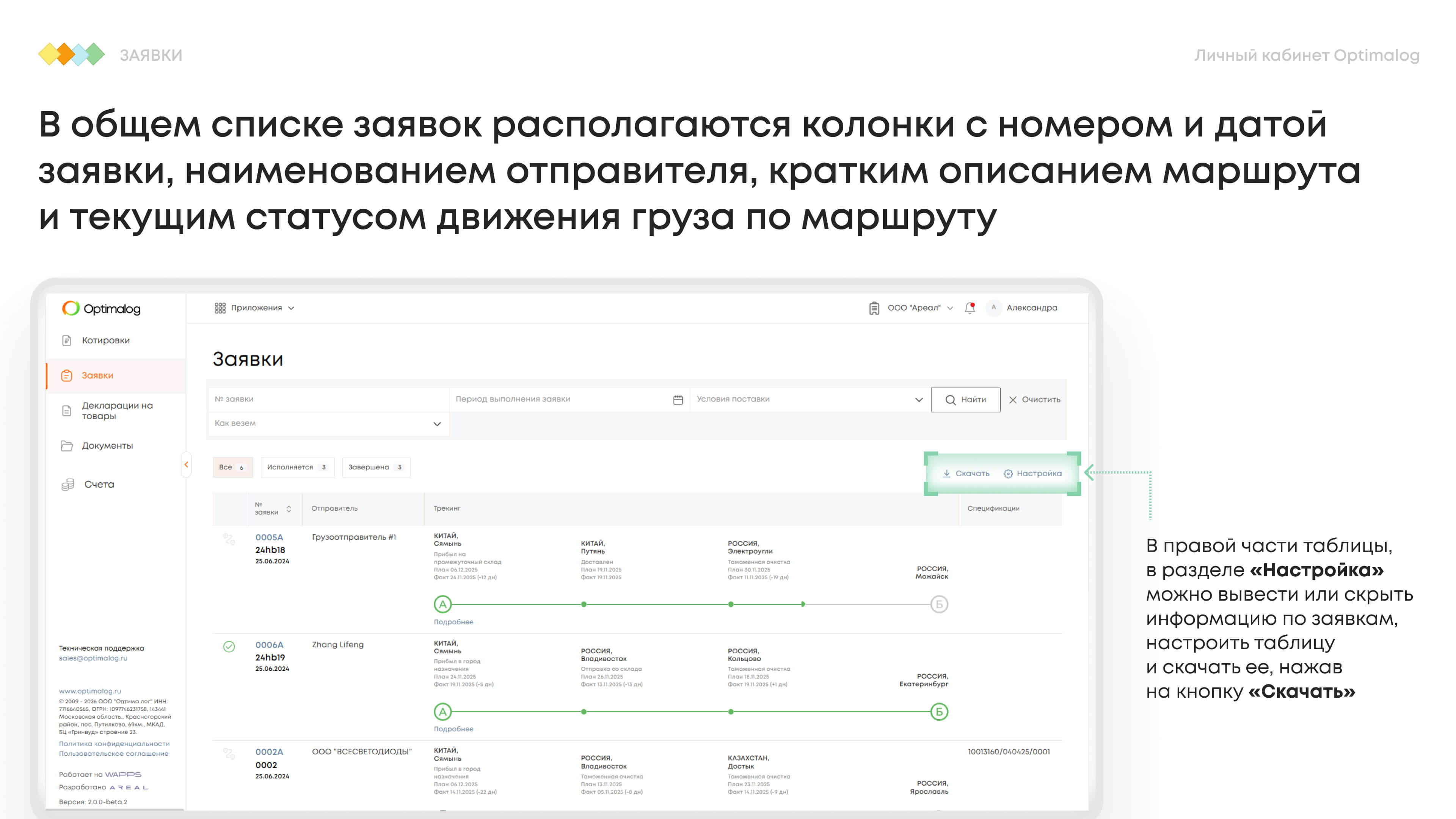Switch to the Завершена tab
This screenshot has height=819, width=1456.
375,468
